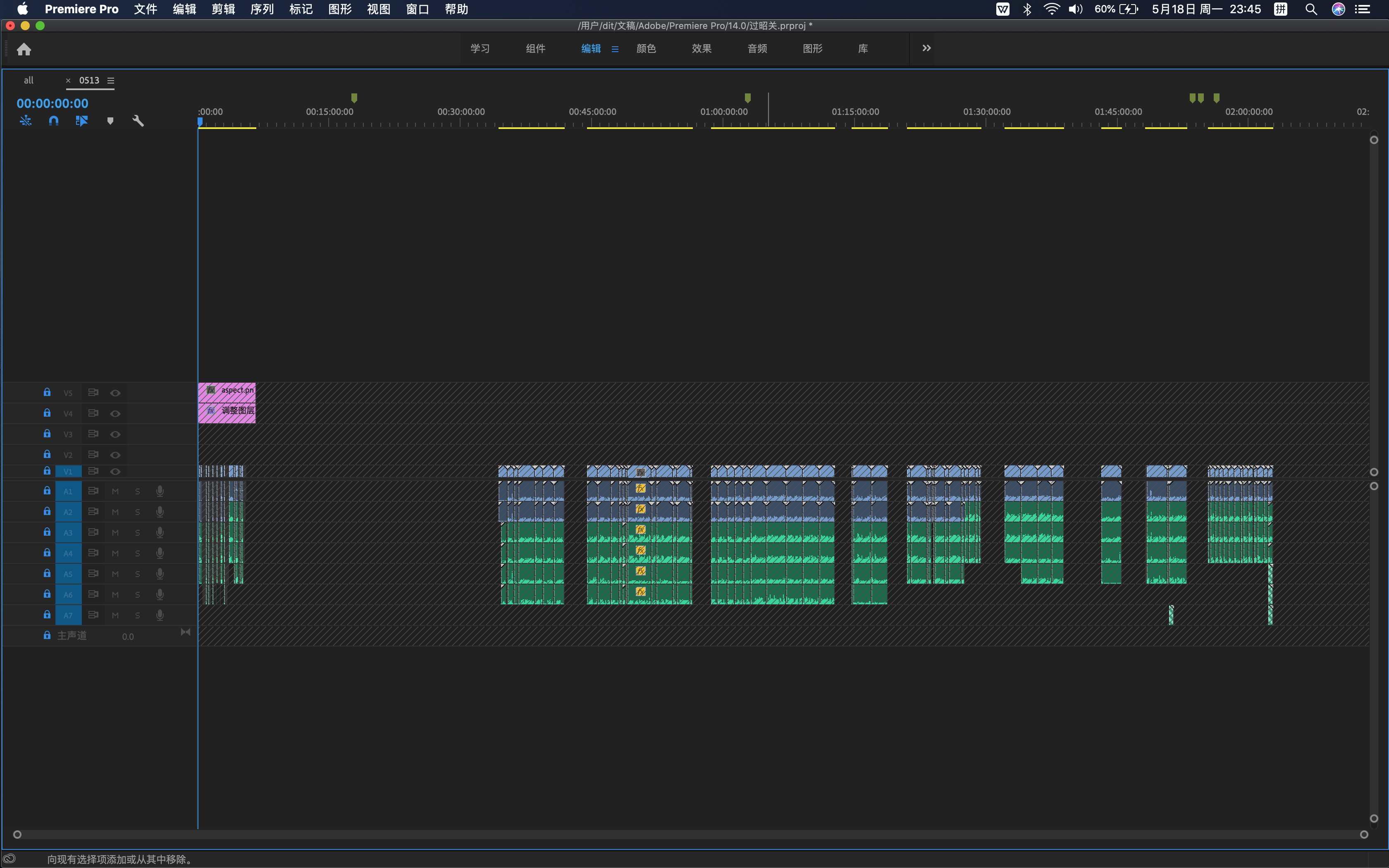1389x868 pixels.
Task: Toggle insert sequences as nests icon
Action: coord(25,121)
